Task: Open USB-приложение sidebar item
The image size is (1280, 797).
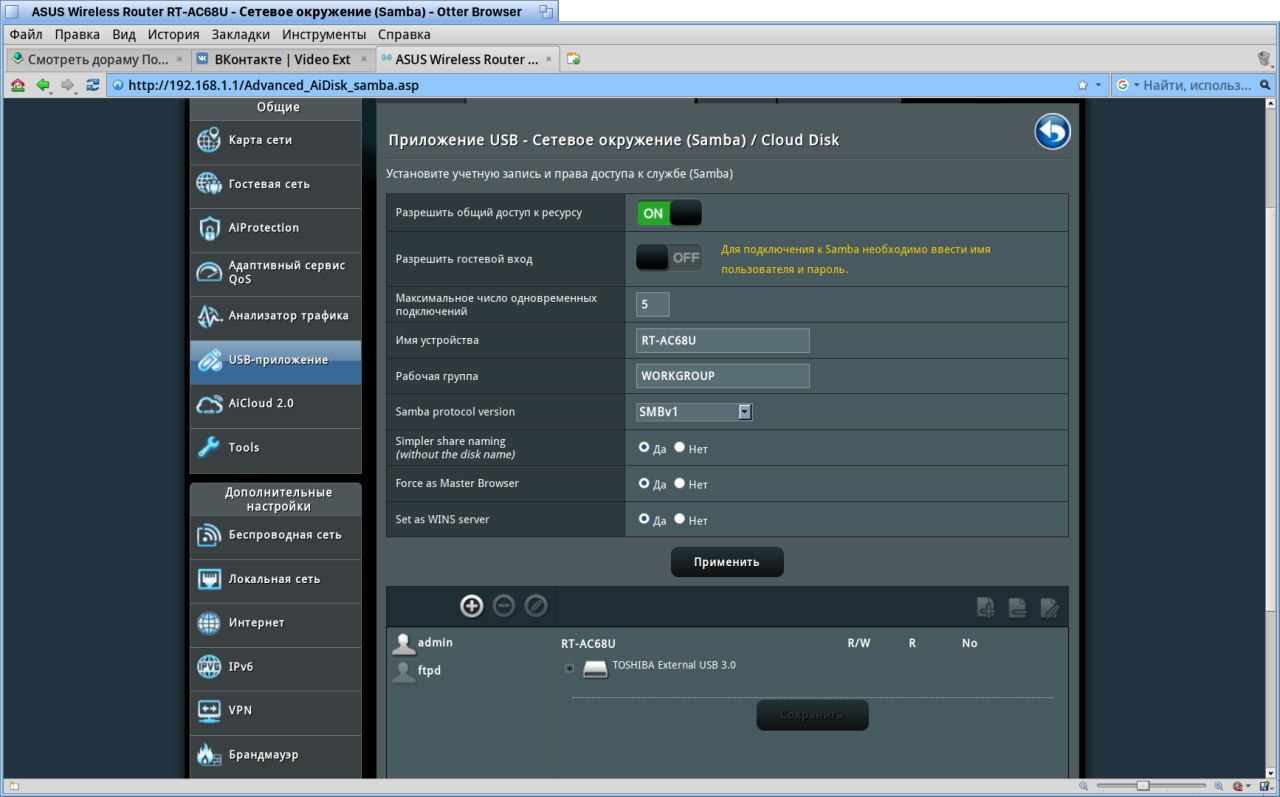Action: tap(275, 361)
